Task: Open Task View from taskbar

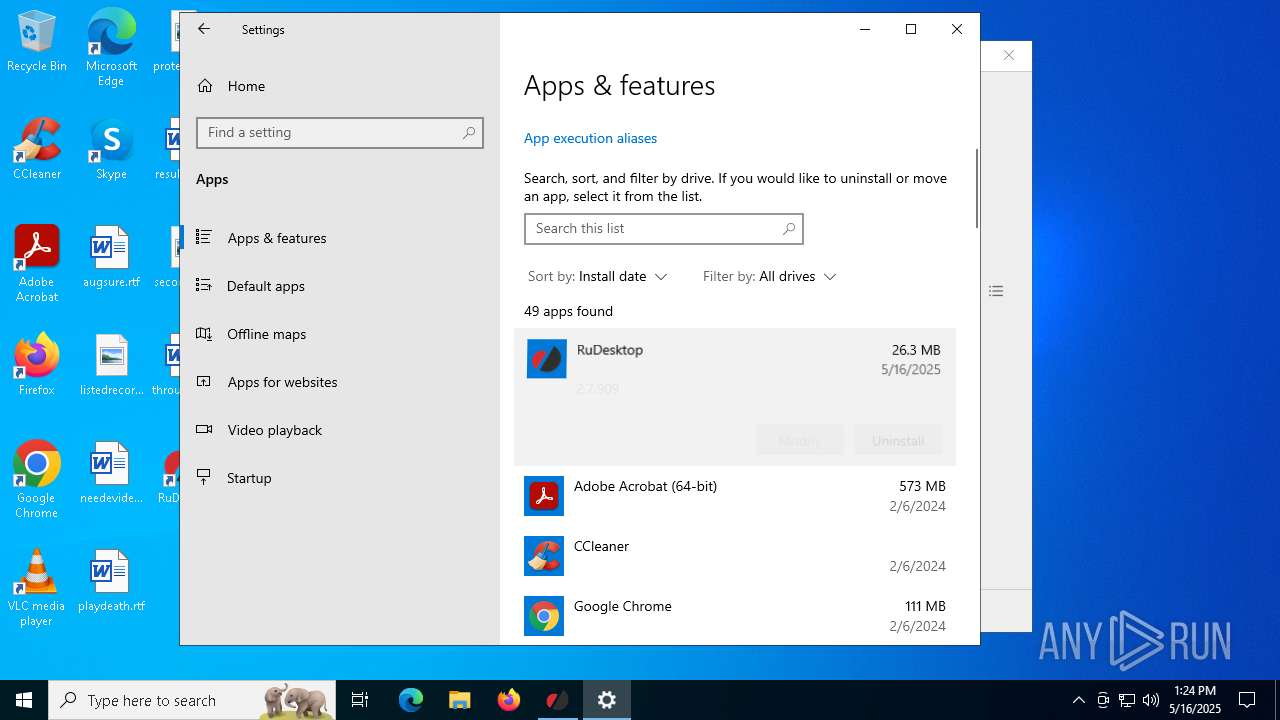Action: click(x=360, y=700)
